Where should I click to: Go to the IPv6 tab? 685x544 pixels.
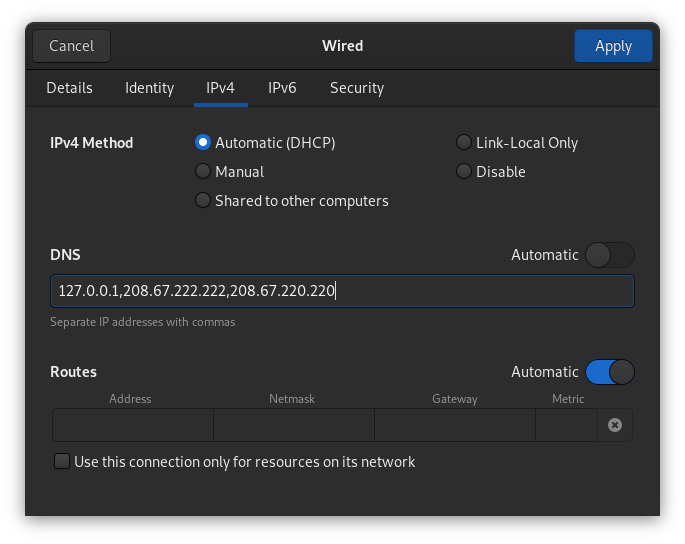pyautogui.click(x=282, y=88)
